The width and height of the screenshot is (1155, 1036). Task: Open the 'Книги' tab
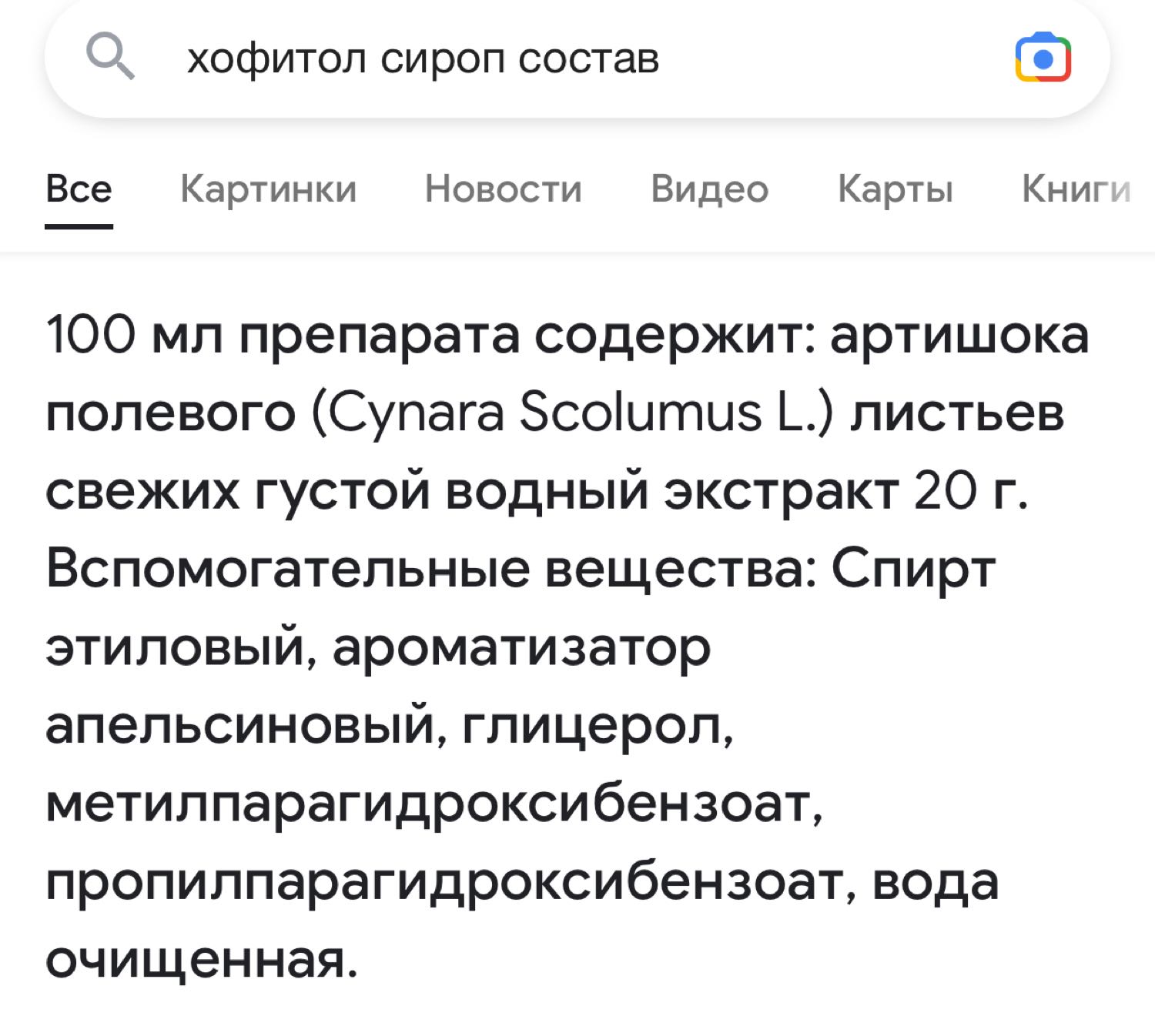[1076, 189]
